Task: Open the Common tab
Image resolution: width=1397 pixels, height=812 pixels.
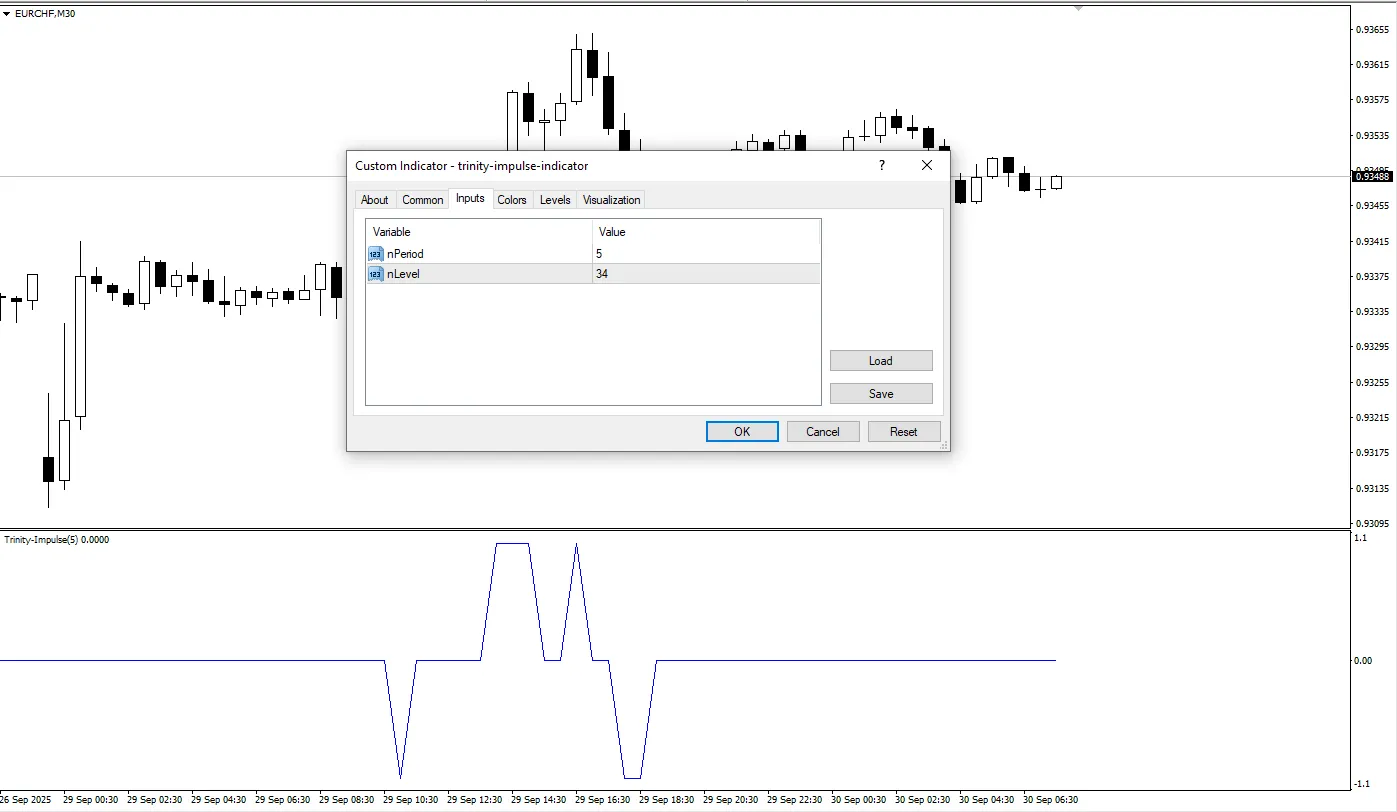Action: pyautogui.click(x=422, y=200)
